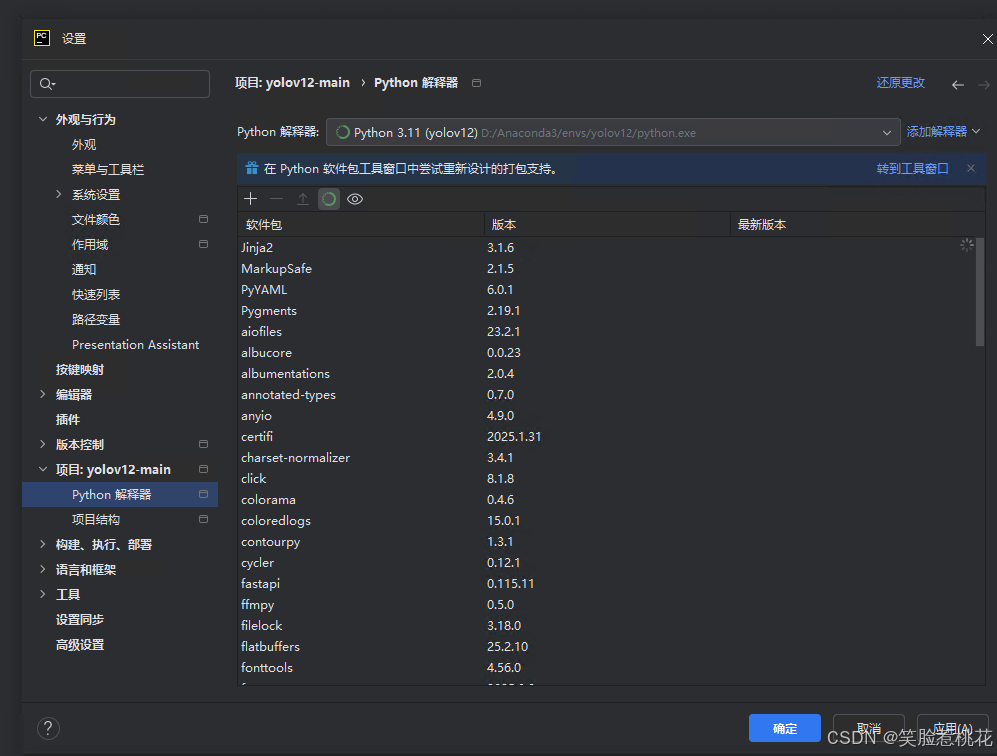
Task: Click the forward navigation arrow
Action: 984,85
